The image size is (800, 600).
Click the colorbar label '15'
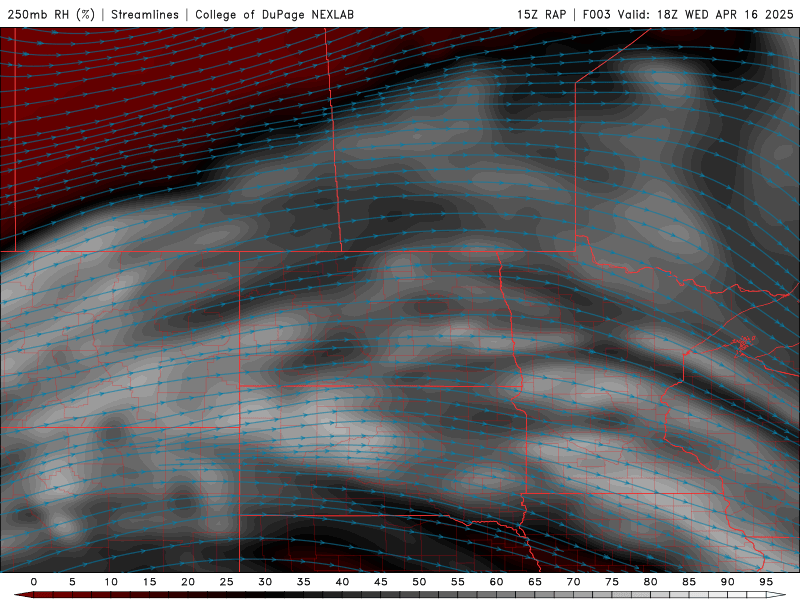click(x=149, y=582)
